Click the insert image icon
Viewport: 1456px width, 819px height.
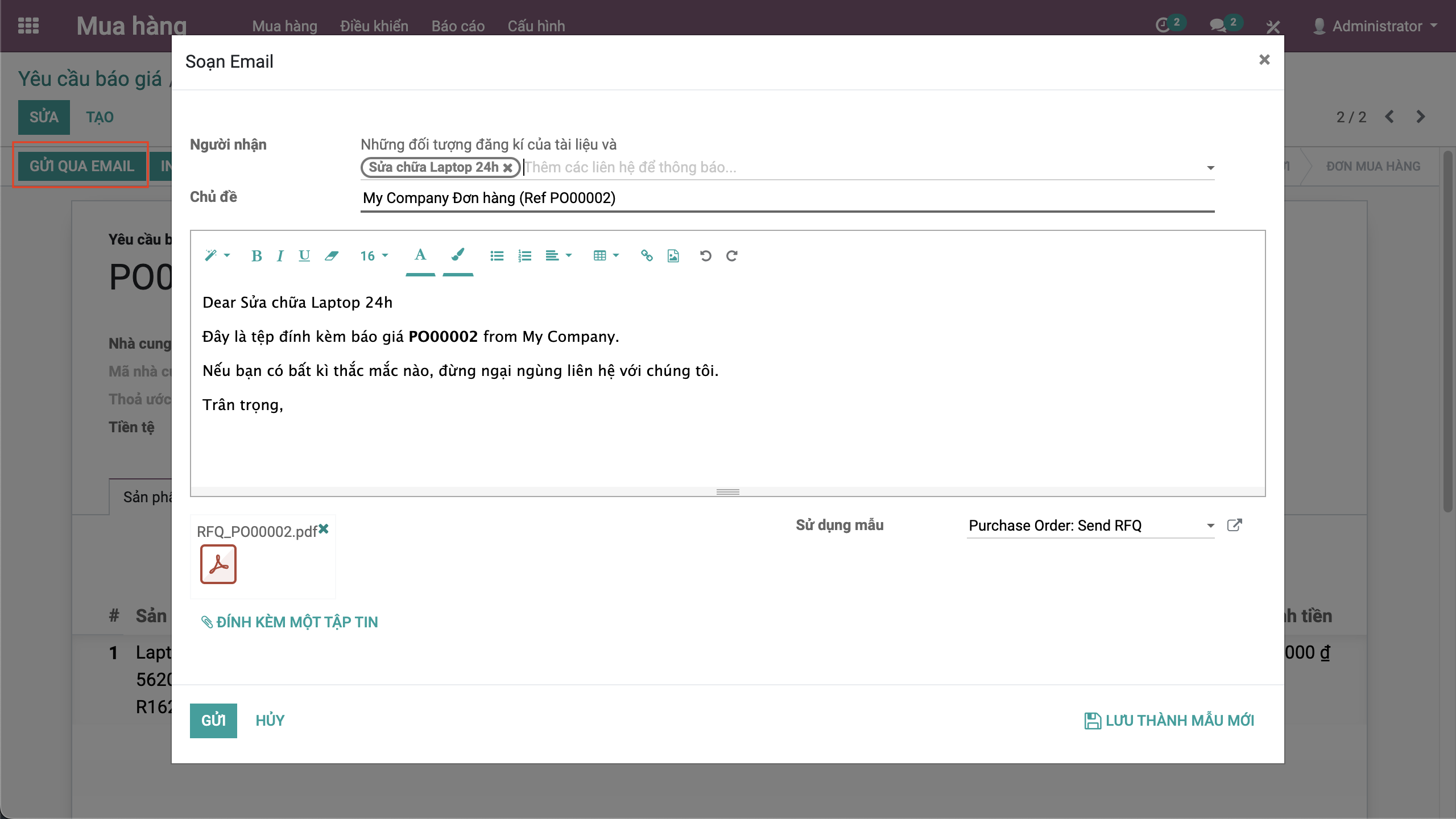(673, 256)
